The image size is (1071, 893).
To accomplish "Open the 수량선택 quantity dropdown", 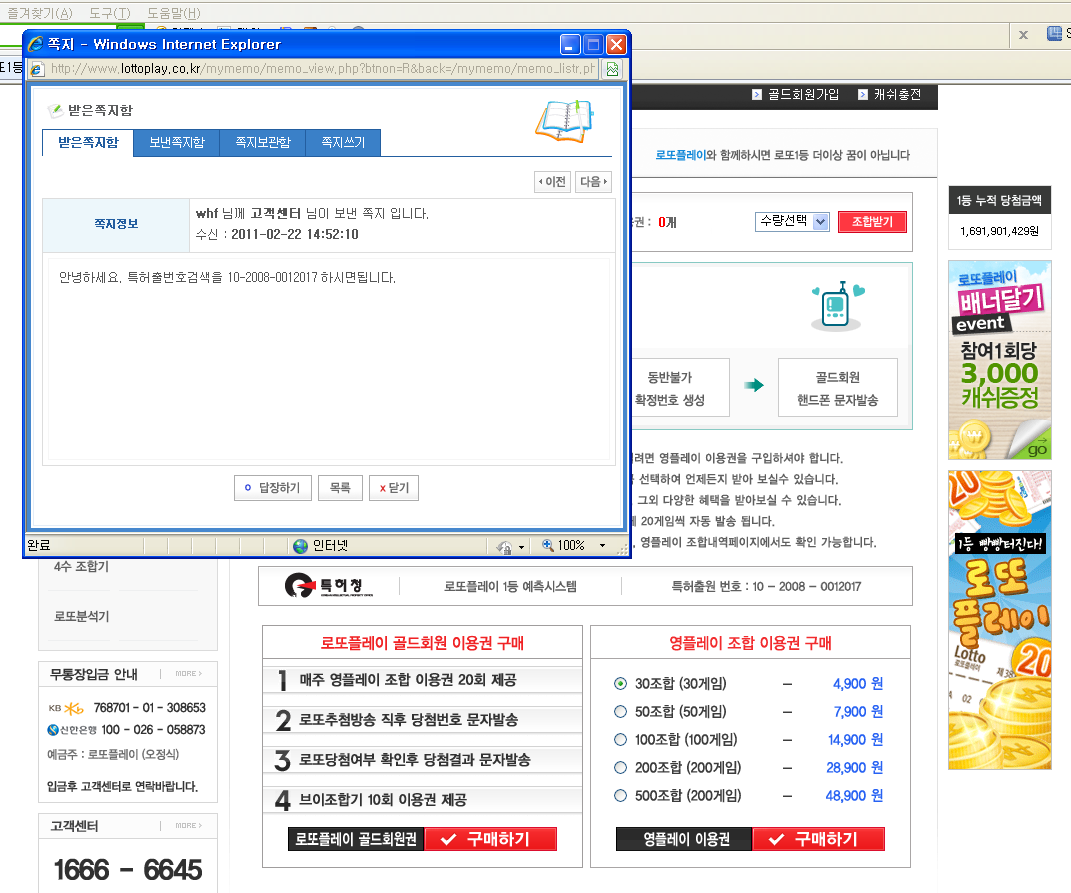I will pos(792,222).
